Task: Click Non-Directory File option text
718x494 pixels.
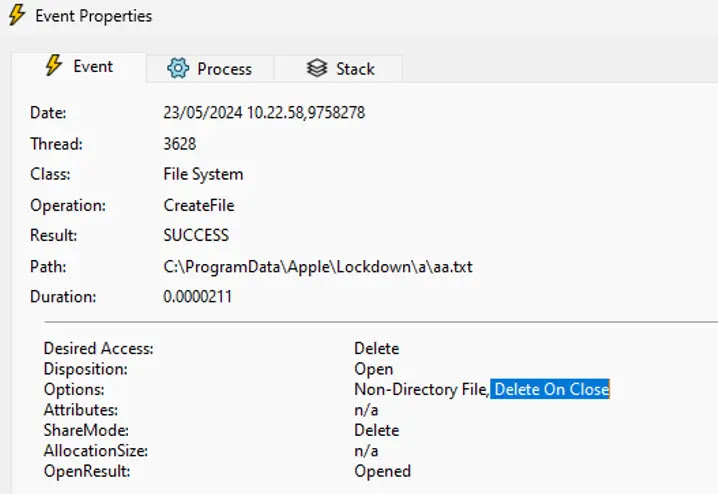Action: tap(421, 390)
